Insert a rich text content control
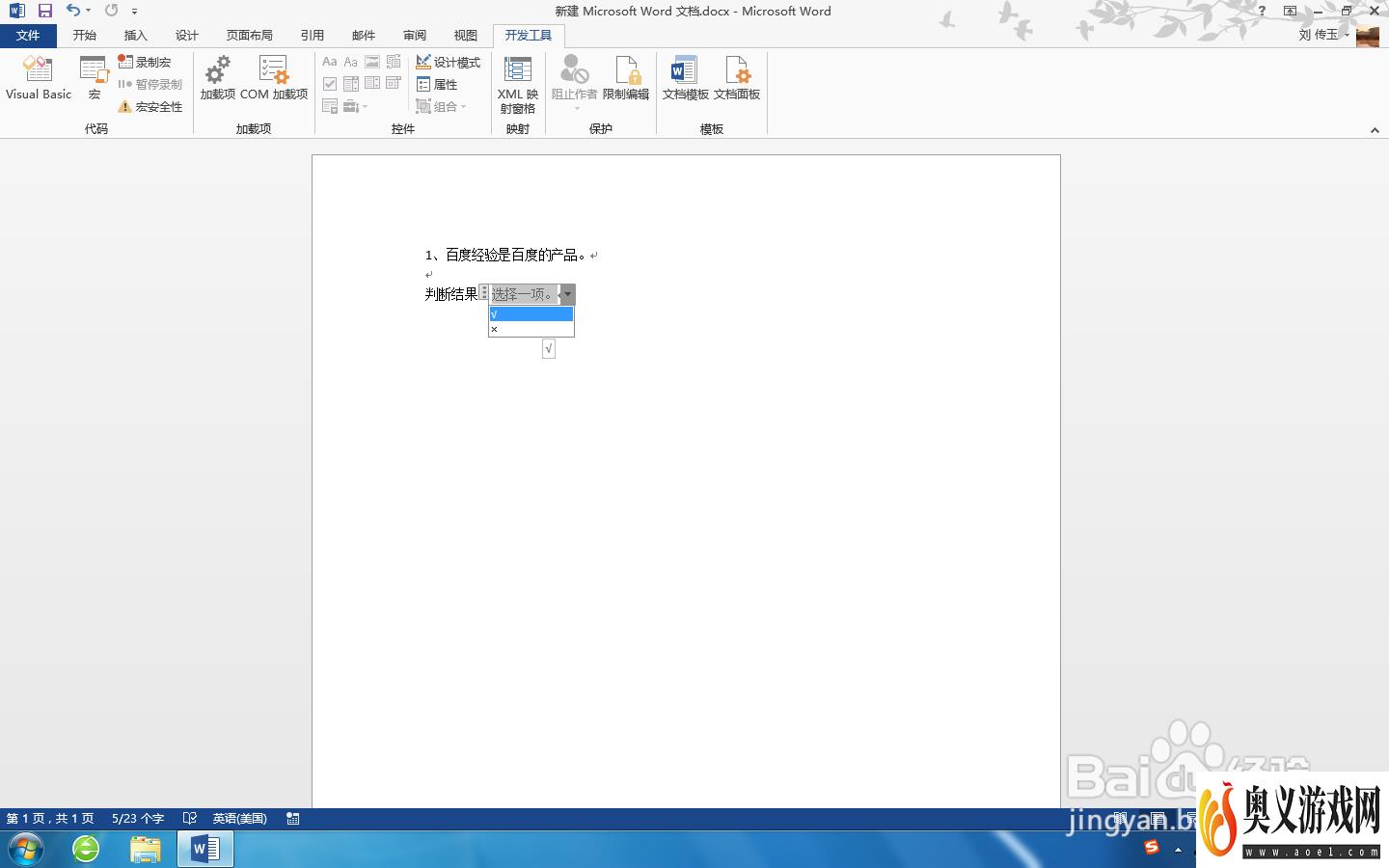The image size is (1389, 868). click(x=330, y=62)
